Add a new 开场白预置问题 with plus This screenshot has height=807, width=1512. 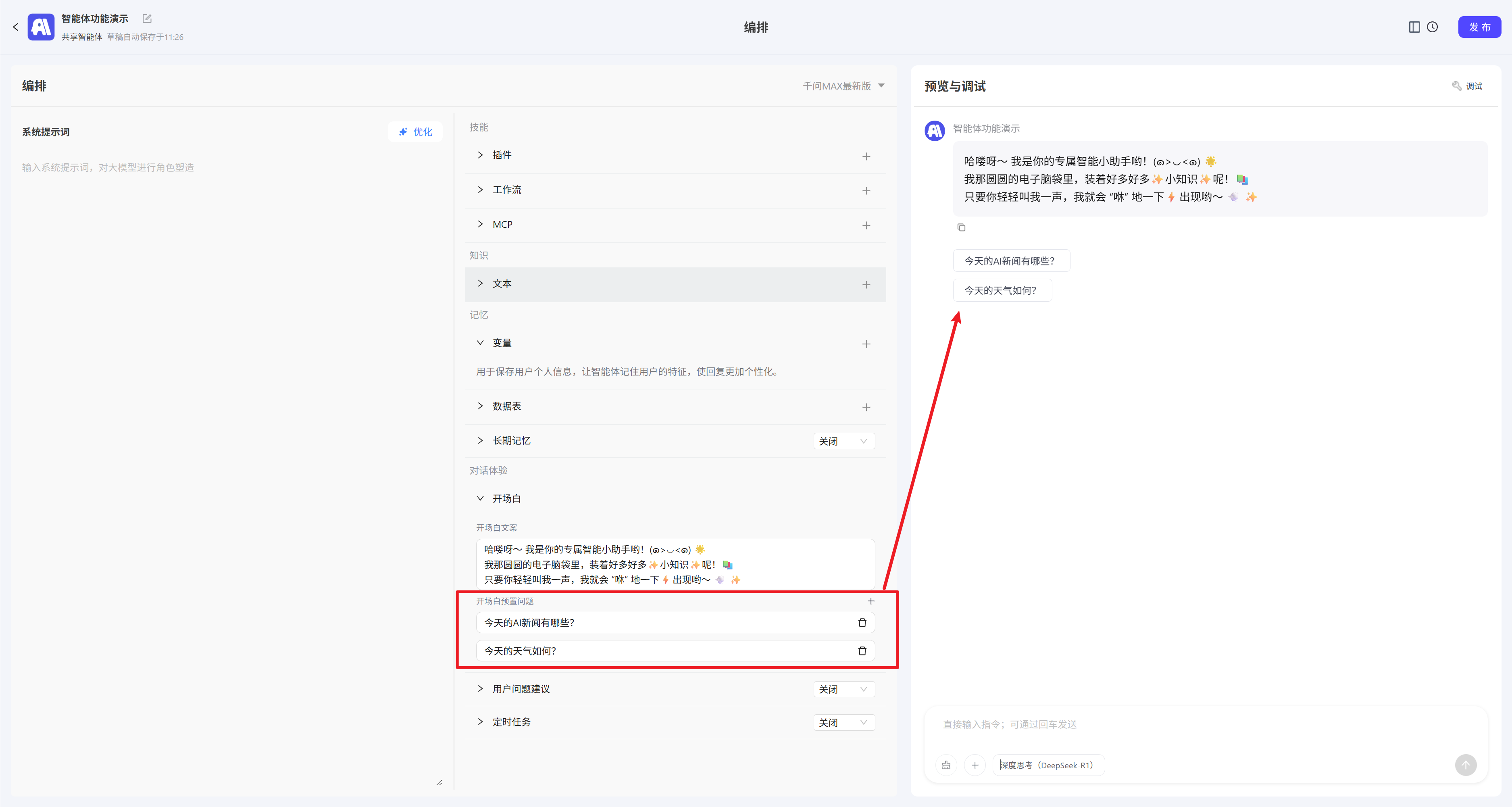coord(871,601)
